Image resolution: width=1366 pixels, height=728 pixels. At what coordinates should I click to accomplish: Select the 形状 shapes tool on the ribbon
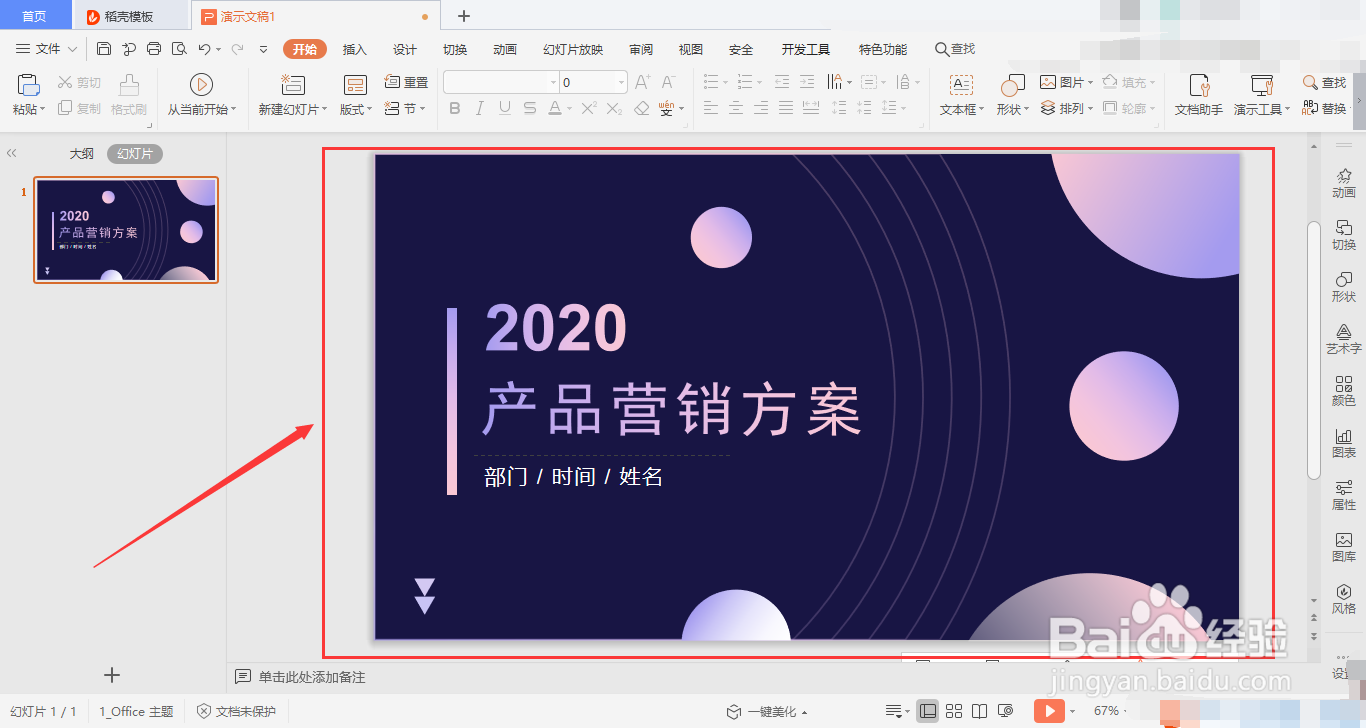[x=1010, y=97]
